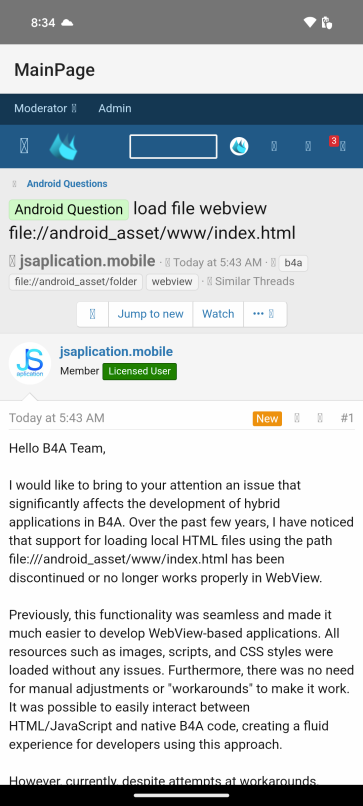Tap the breadcrumb home icon before Android Questions

[14, 184]
